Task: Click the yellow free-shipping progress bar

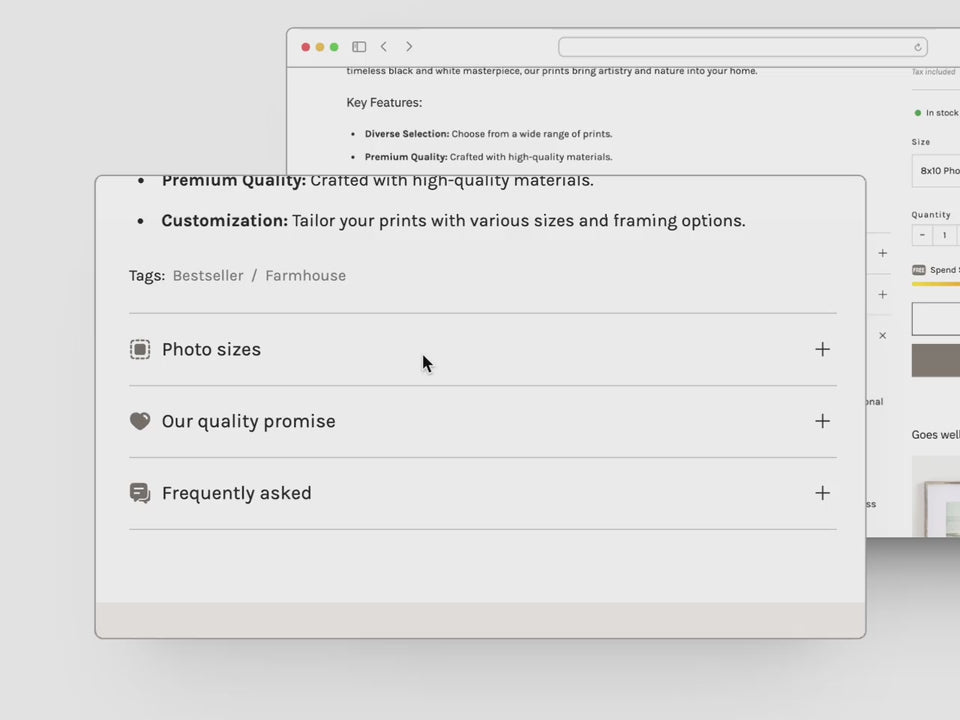Action: (x=936, y=284)
